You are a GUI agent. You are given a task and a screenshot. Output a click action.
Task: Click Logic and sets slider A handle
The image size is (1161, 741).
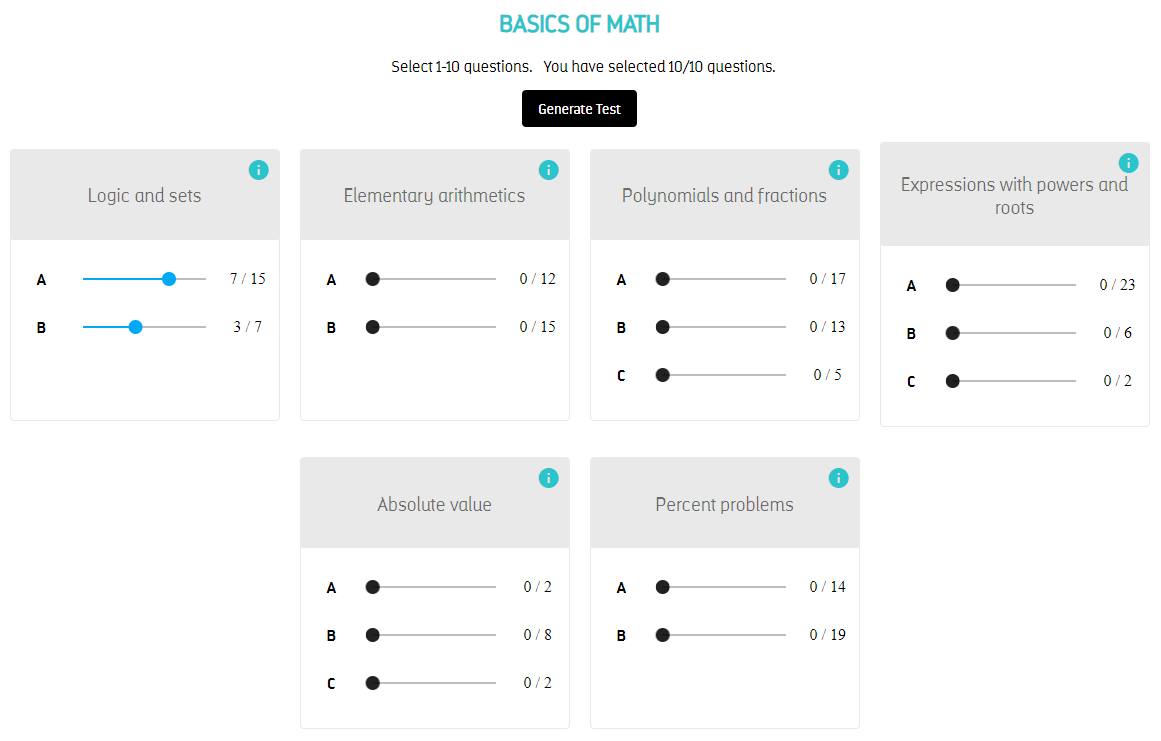tap(169, 279)
